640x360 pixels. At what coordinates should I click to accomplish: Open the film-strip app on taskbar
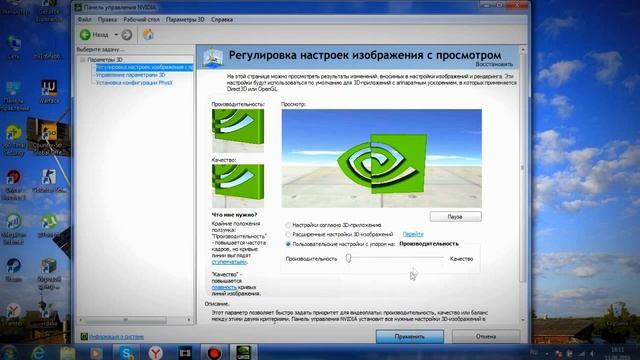point(185,352)
